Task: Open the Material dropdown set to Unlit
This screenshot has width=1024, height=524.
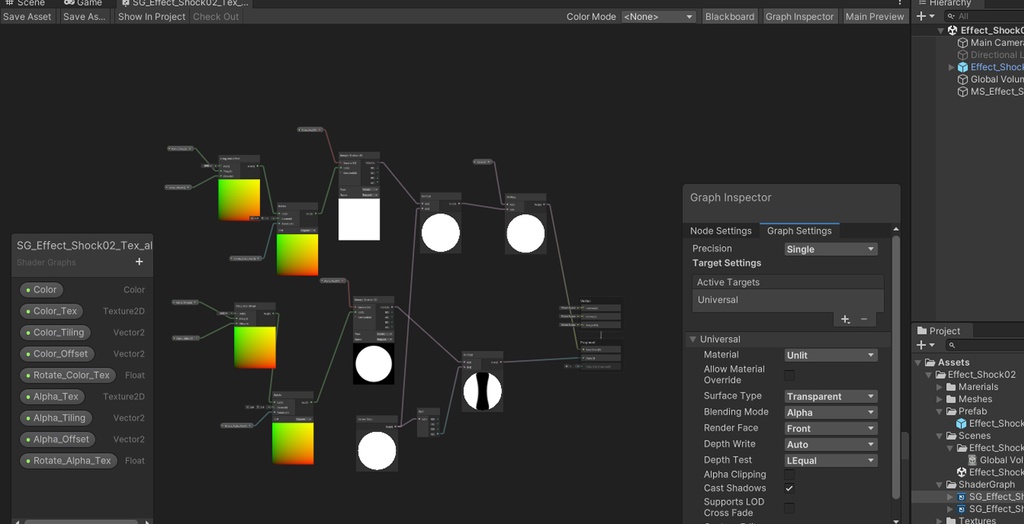Action: click(x=830, y=355)
